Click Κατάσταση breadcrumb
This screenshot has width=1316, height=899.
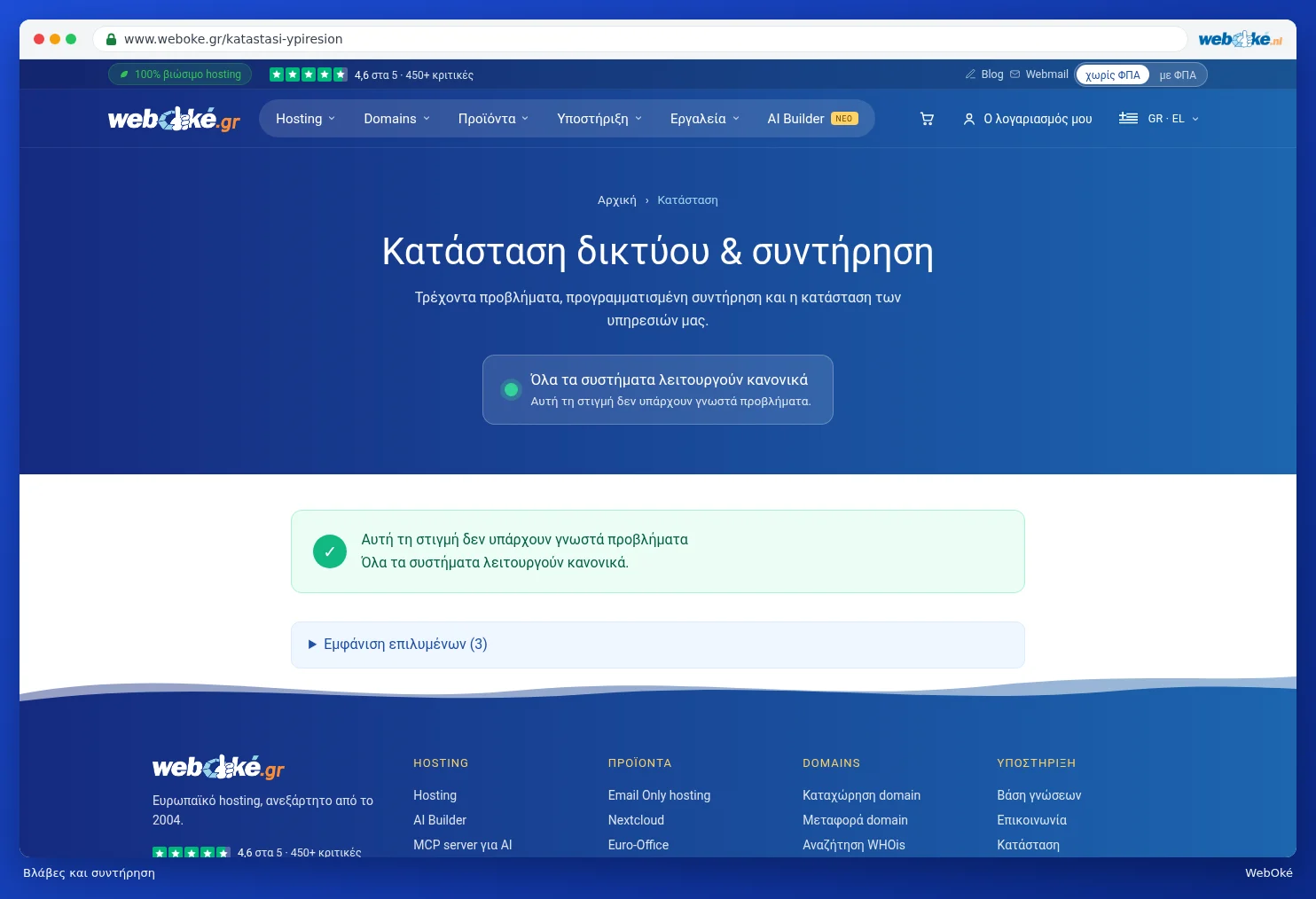[687, 200]
